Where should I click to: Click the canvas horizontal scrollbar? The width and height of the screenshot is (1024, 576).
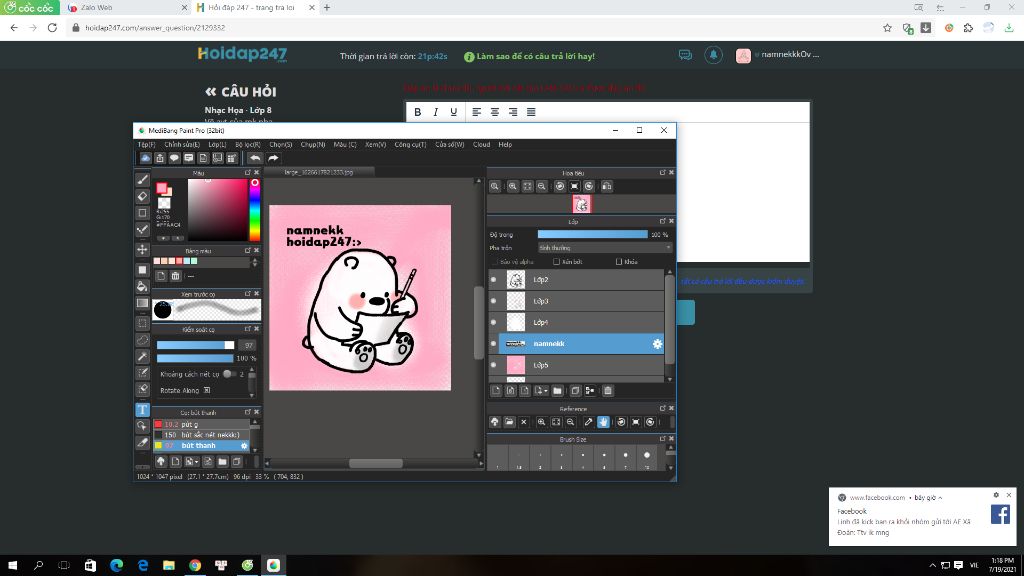pyautogui.click(x=376, y=463)
